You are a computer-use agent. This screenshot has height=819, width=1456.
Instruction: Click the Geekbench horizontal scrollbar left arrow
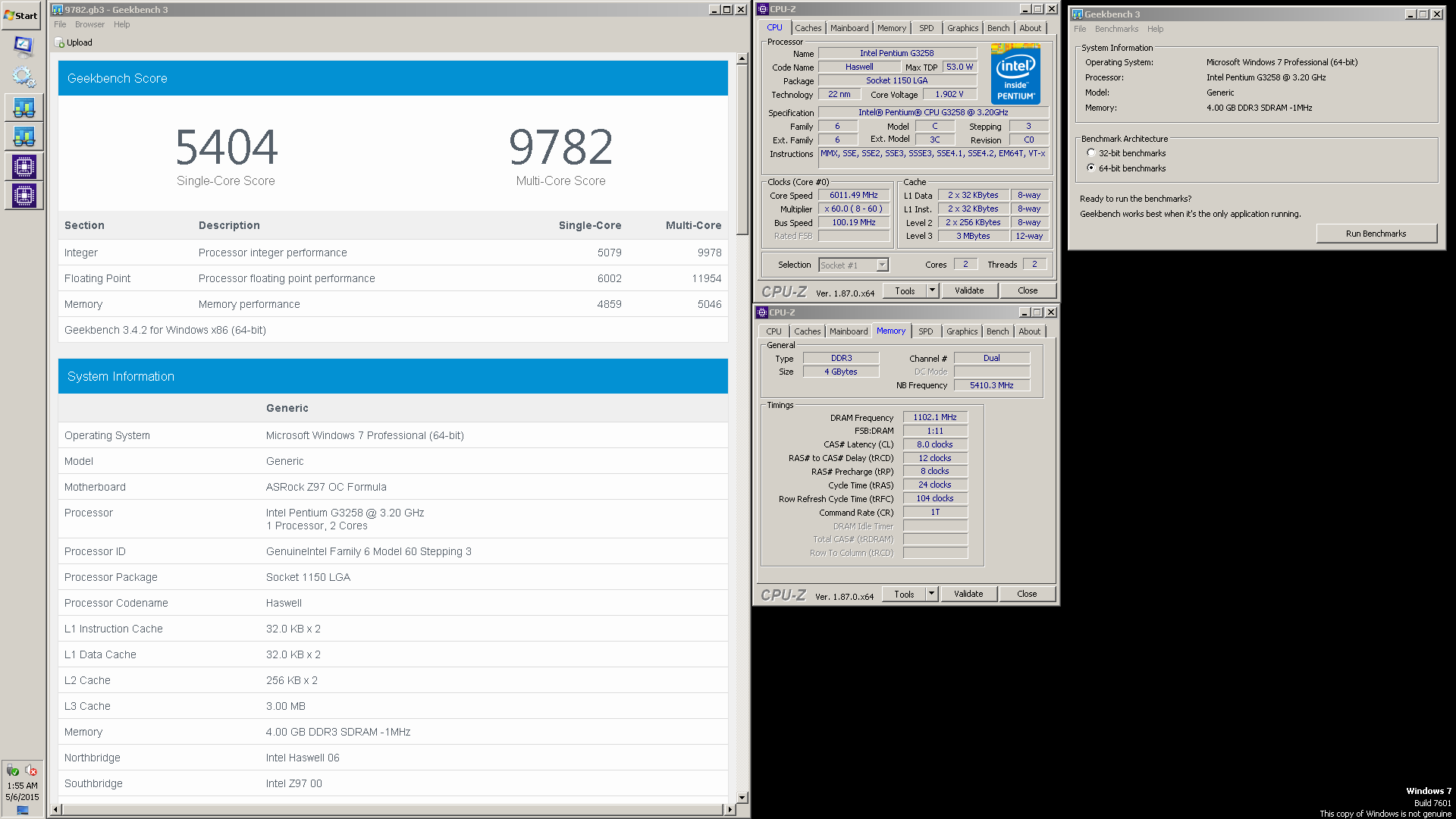(55, 809)
